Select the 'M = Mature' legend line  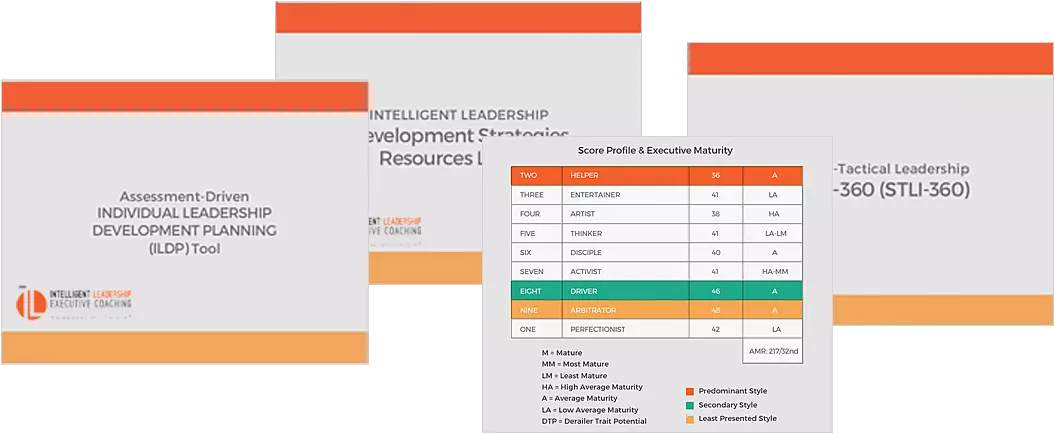tap(562, 353)
